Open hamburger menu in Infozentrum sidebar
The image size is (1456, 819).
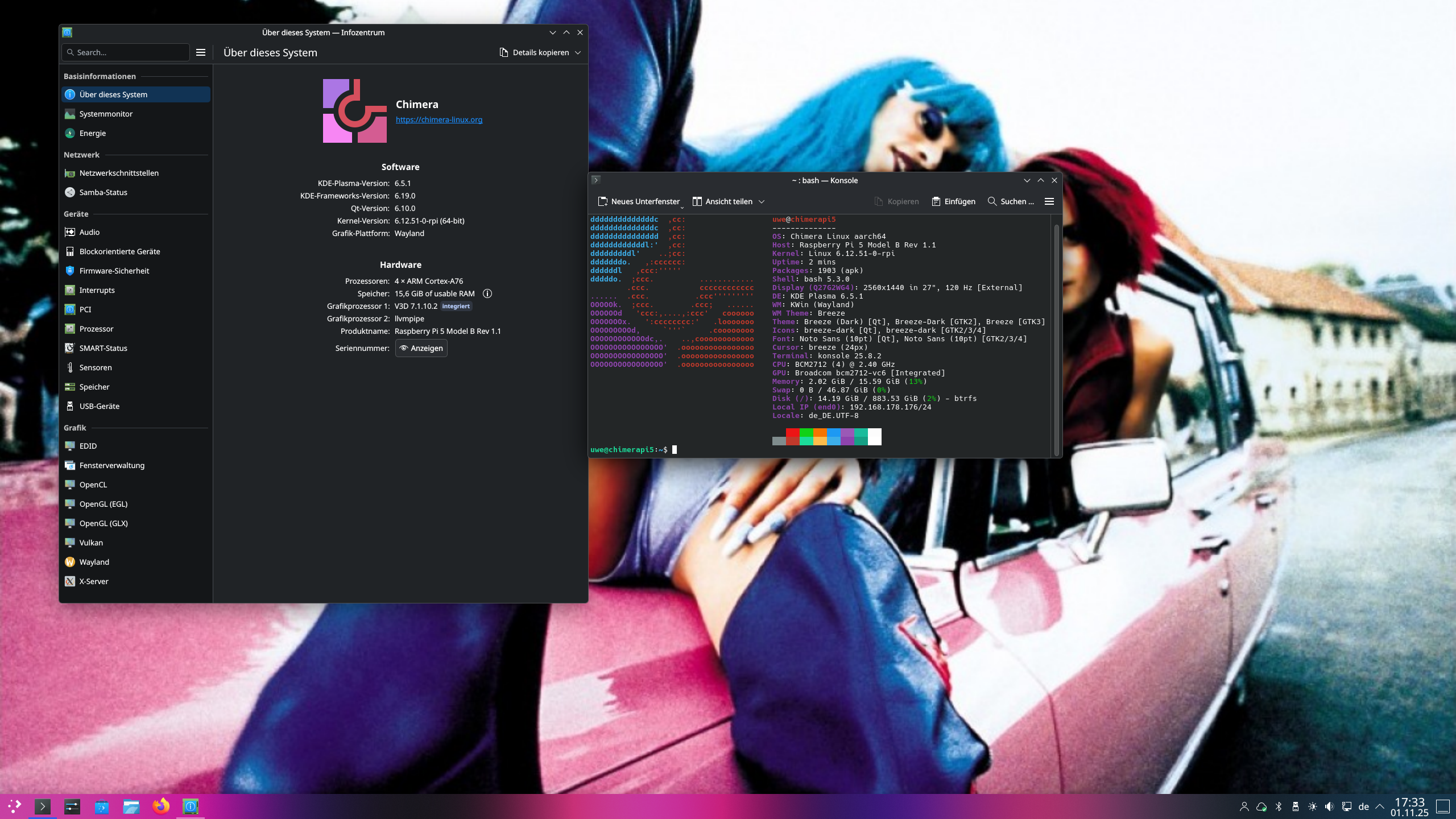(x=201, y=52)
